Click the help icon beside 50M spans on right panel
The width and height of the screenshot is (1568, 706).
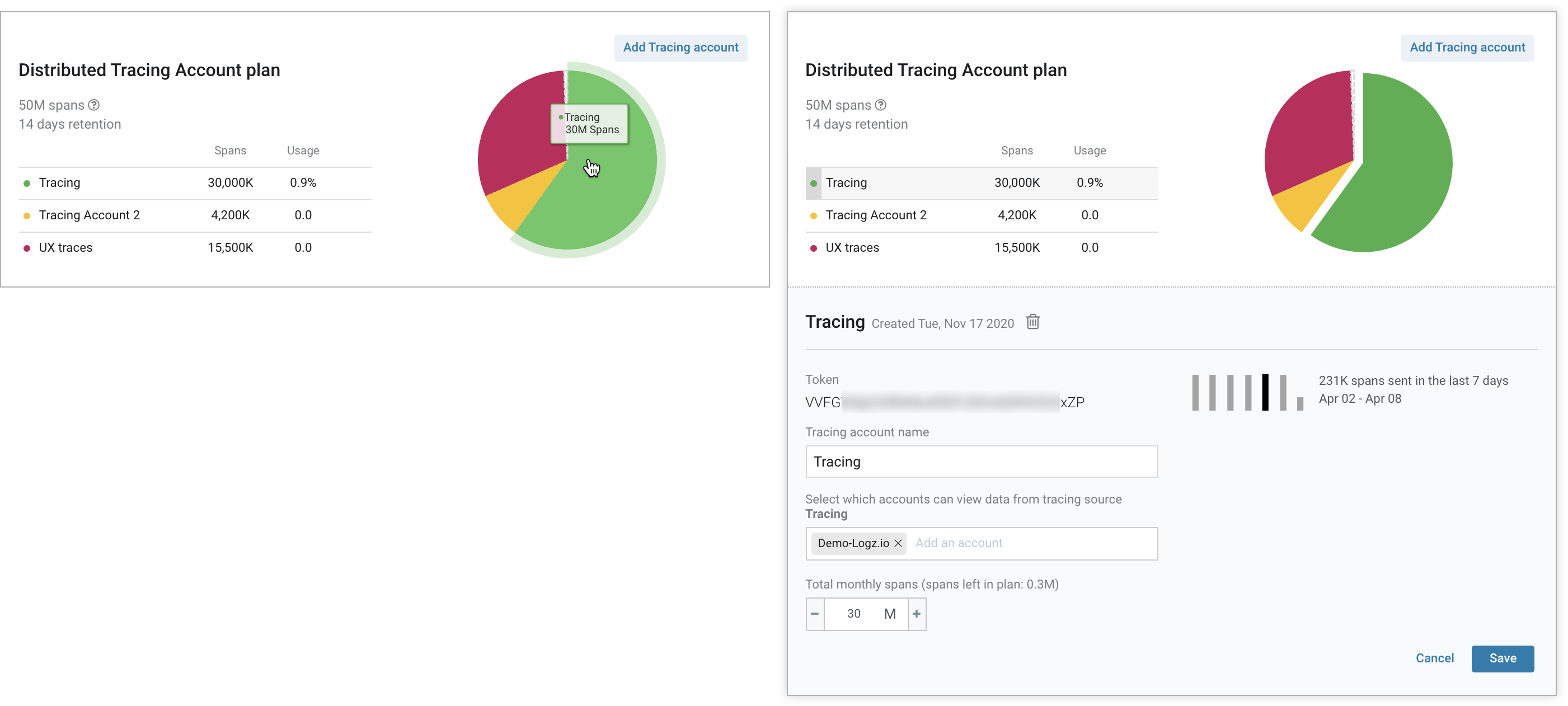point(880,105)
